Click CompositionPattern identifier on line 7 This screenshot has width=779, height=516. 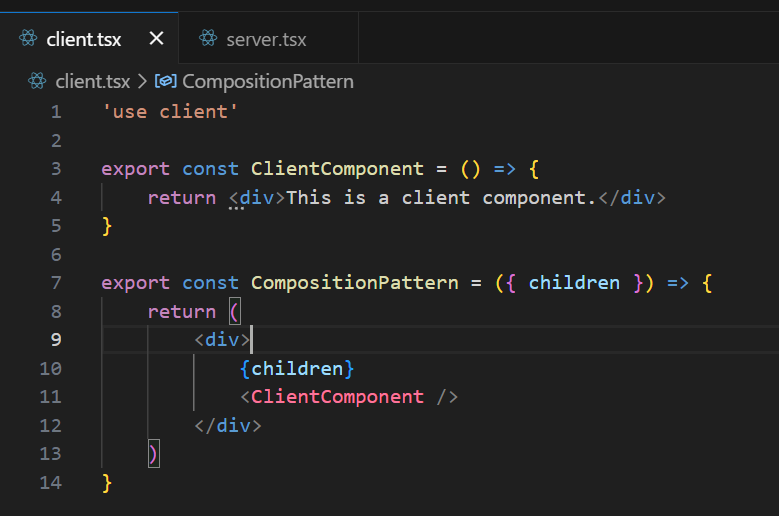(355, 283)
